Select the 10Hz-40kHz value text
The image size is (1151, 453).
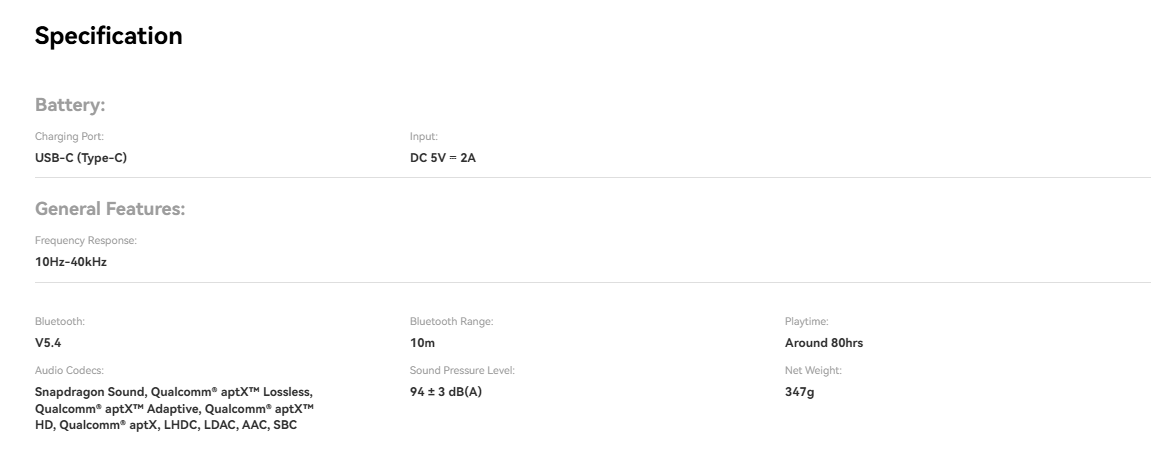[71, 261]
